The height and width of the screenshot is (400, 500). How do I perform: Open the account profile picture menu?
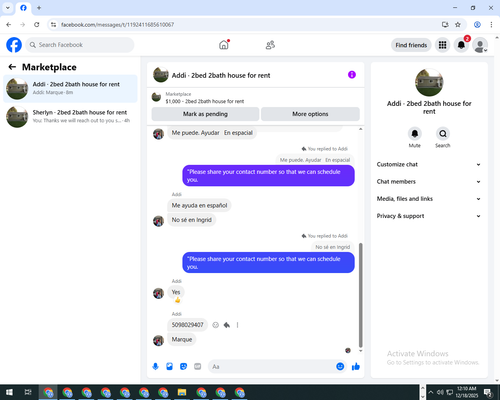(480, 45)
